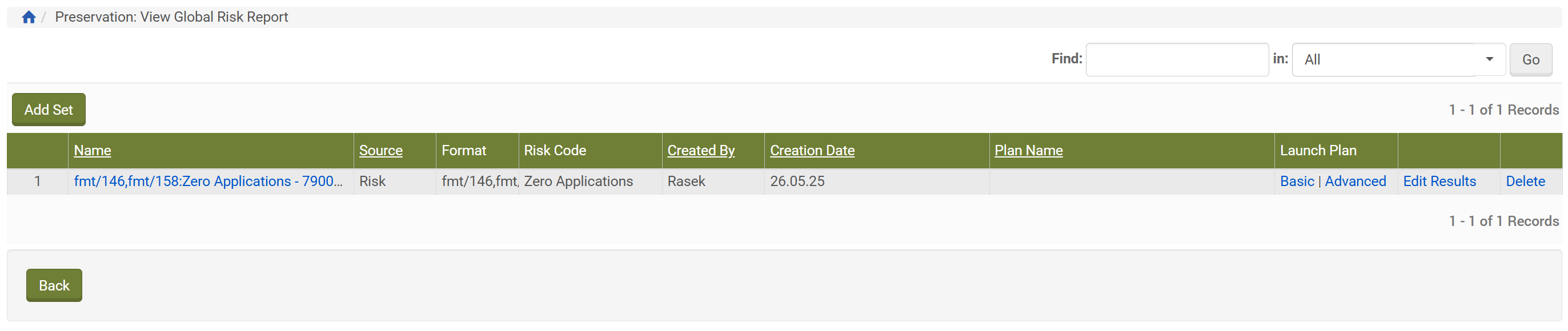
Task: Click the home icon in breadcrumb
Action: 29,17
